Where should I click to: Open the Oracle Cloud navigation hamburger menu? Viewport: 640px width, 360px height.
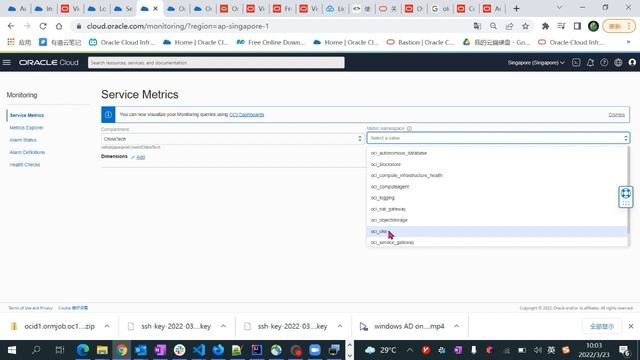pyautogui.click(x=7, y=62)
